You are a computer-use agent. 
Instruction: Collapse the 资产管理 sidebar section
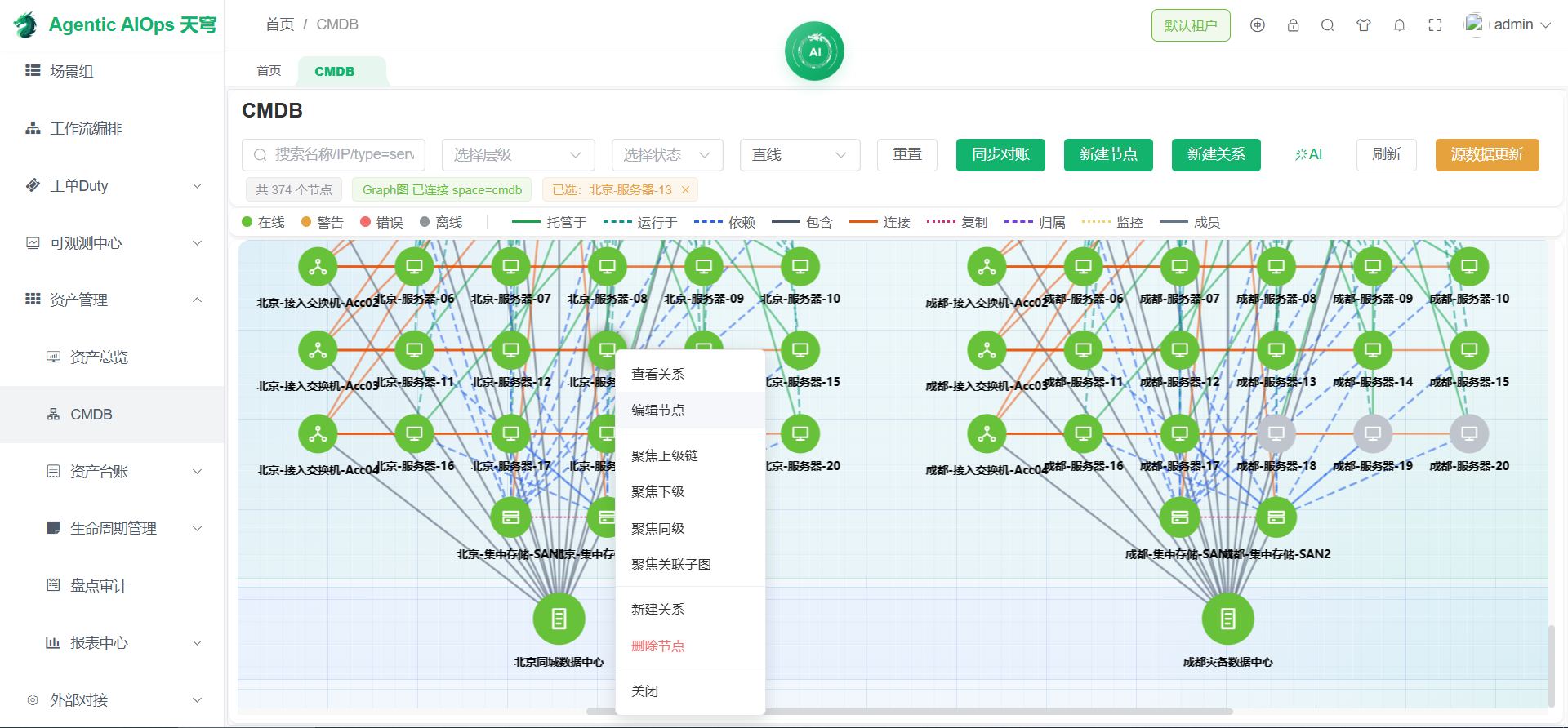[x=112, y=300]
